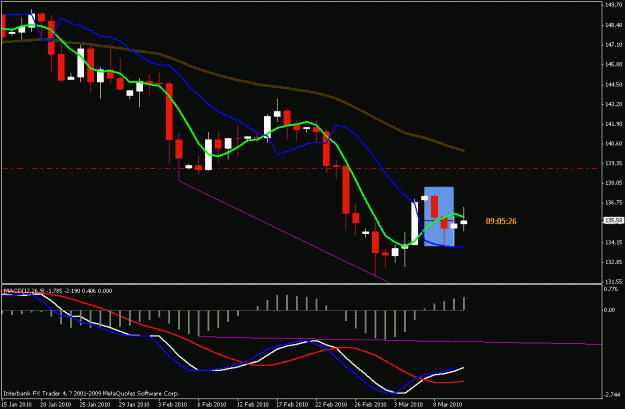Click the 148.40 price axis label
Image resolution: width=625 pixels, height=409 pixels.
click(x=613, y=25)
